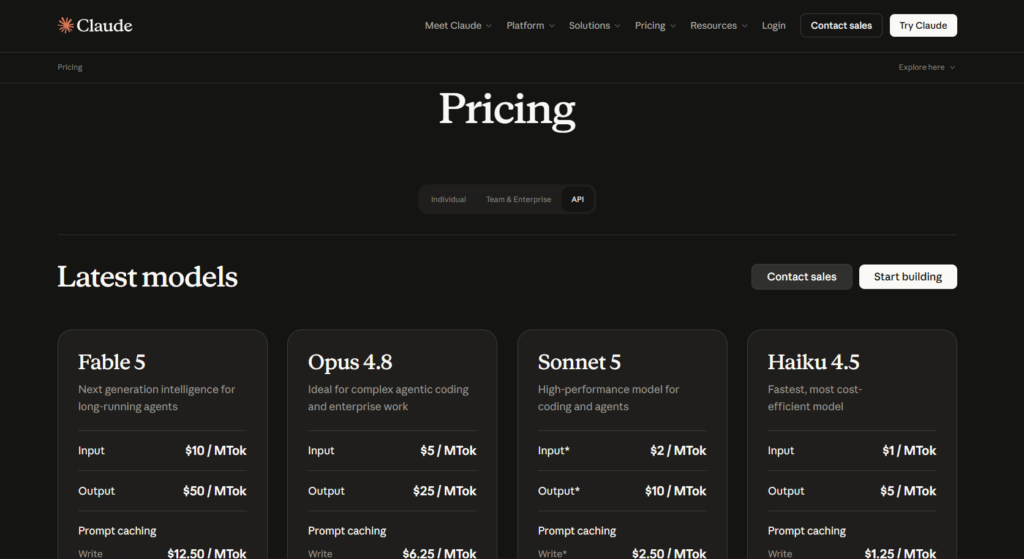This screenshot has height=559, width=1024.
Task: Click Opus 4.8 input price $5 / MTok
Action: pos(448,451)
